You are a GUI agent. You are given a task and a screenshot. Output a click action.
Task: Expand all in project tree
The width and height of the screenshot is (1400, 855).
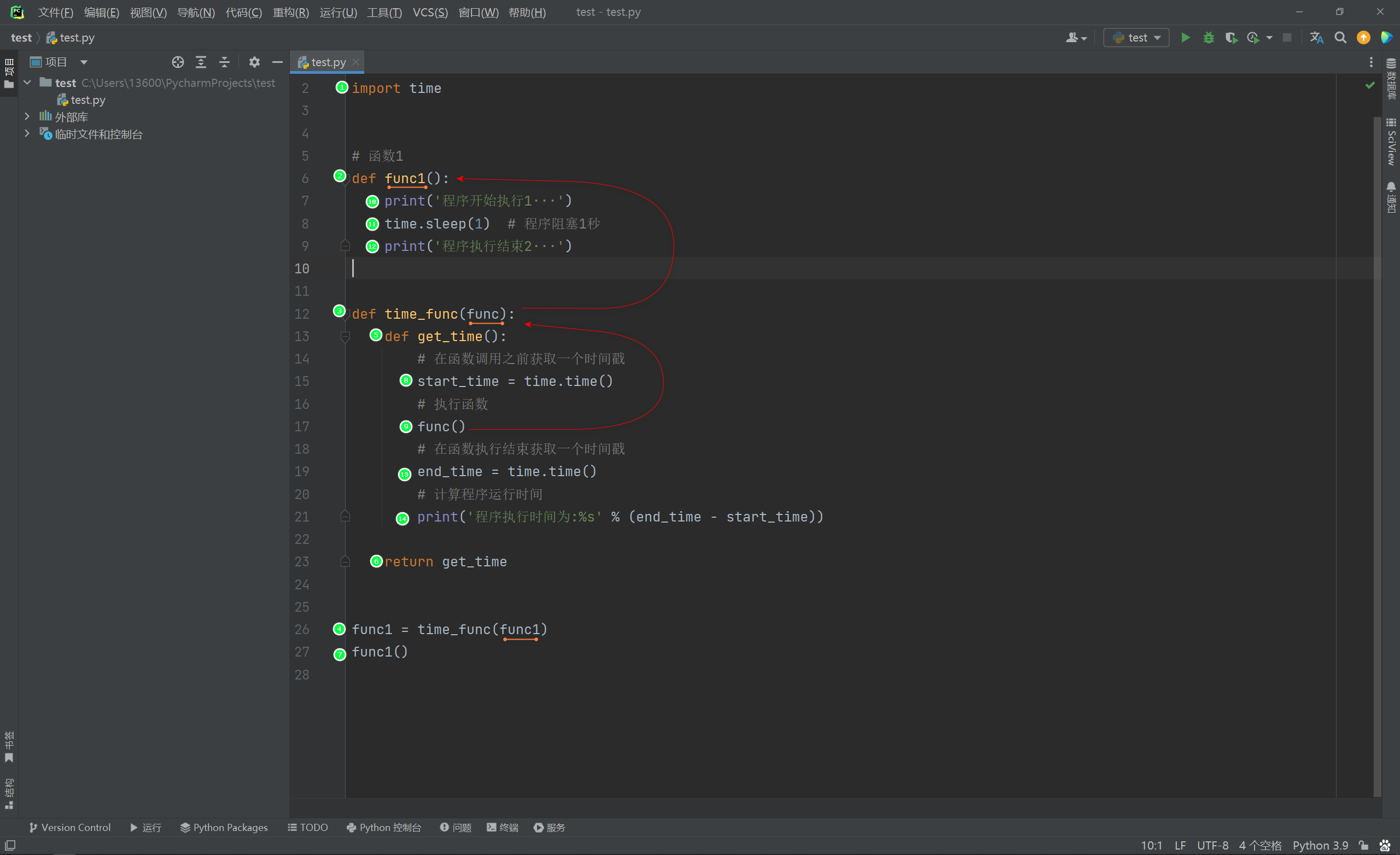pyautogui.click(x=201, y=62)
